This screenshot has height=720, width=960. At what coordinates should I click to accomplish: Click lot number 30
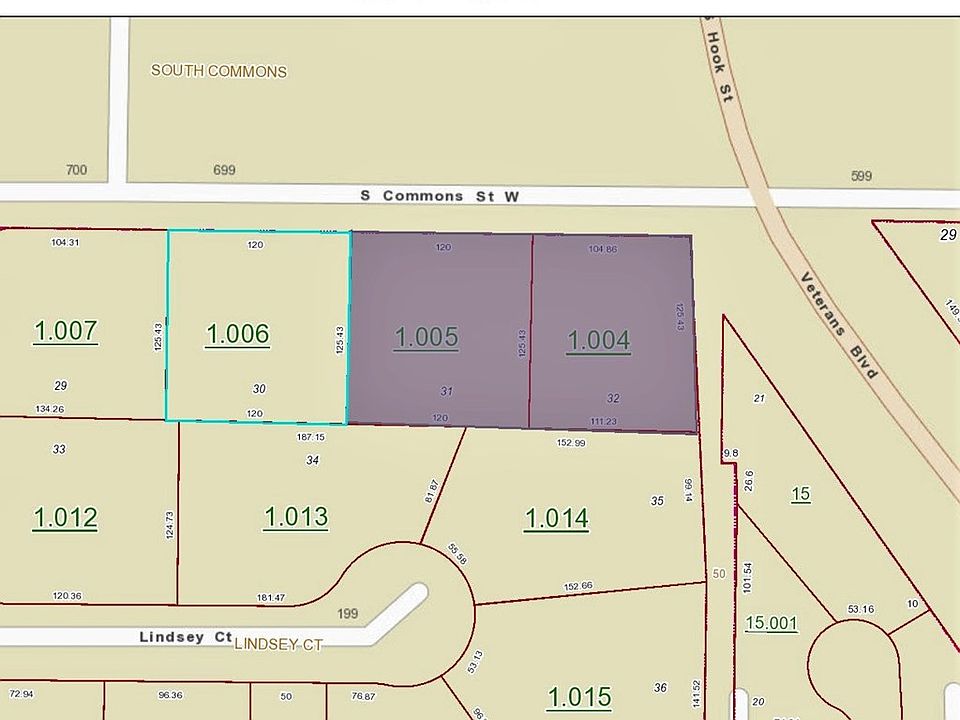[259, 389]
